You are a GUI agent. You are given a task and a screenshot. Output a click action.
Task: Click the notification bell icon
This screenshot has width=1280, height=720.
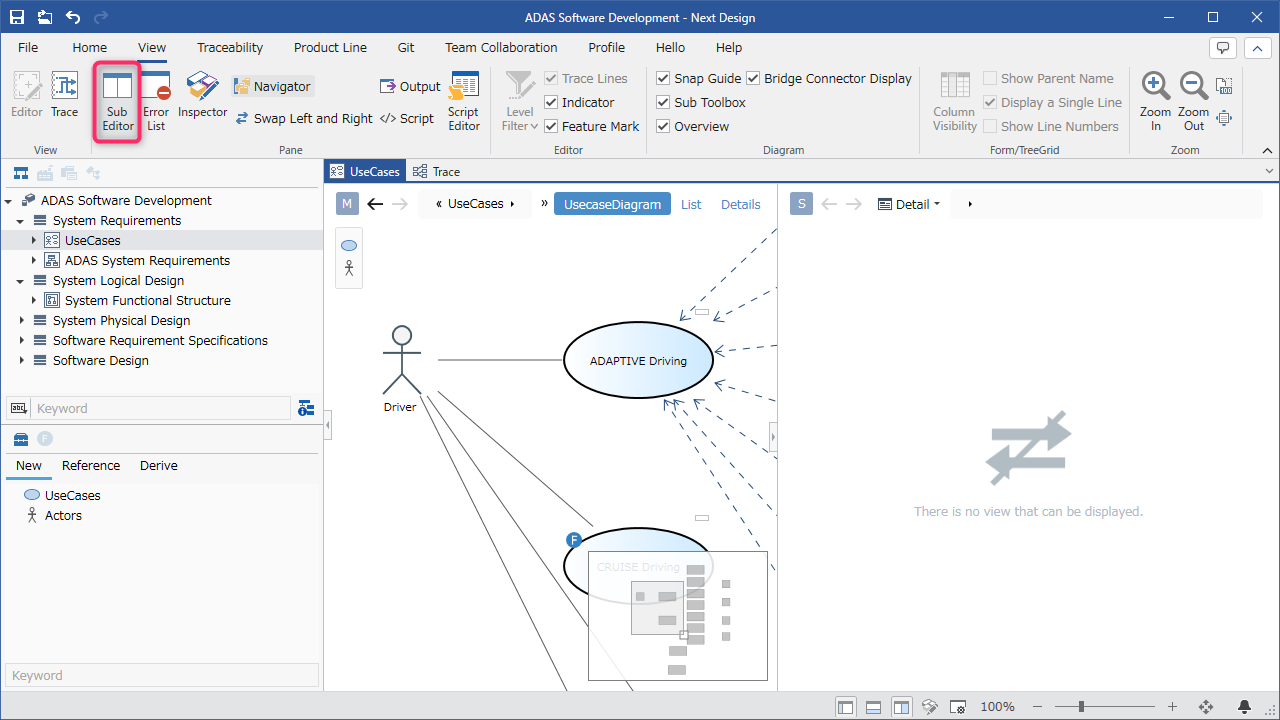point(1245,706)
